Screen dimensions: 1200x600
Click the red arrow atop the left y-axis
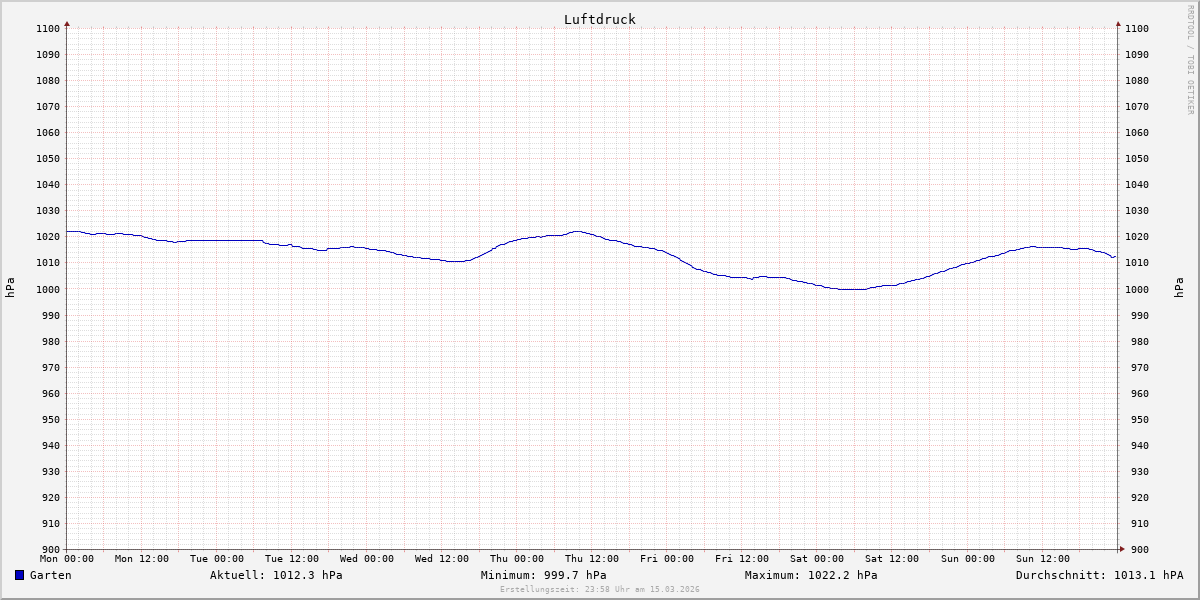67,23
